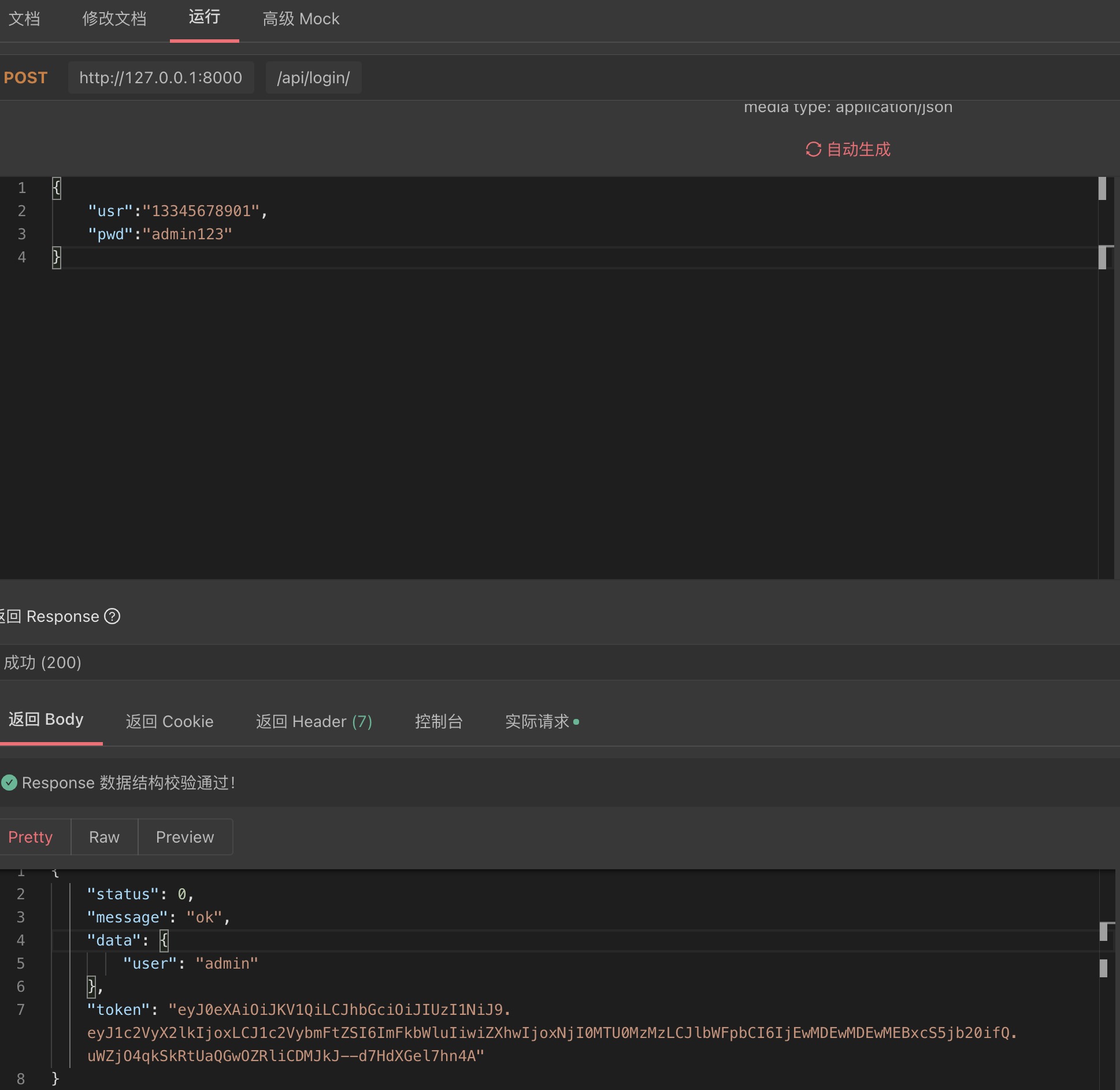The image size is (1120, 1090).
Task: Click the Response 数据结构校验通过 message
Action: click(128, 783)
